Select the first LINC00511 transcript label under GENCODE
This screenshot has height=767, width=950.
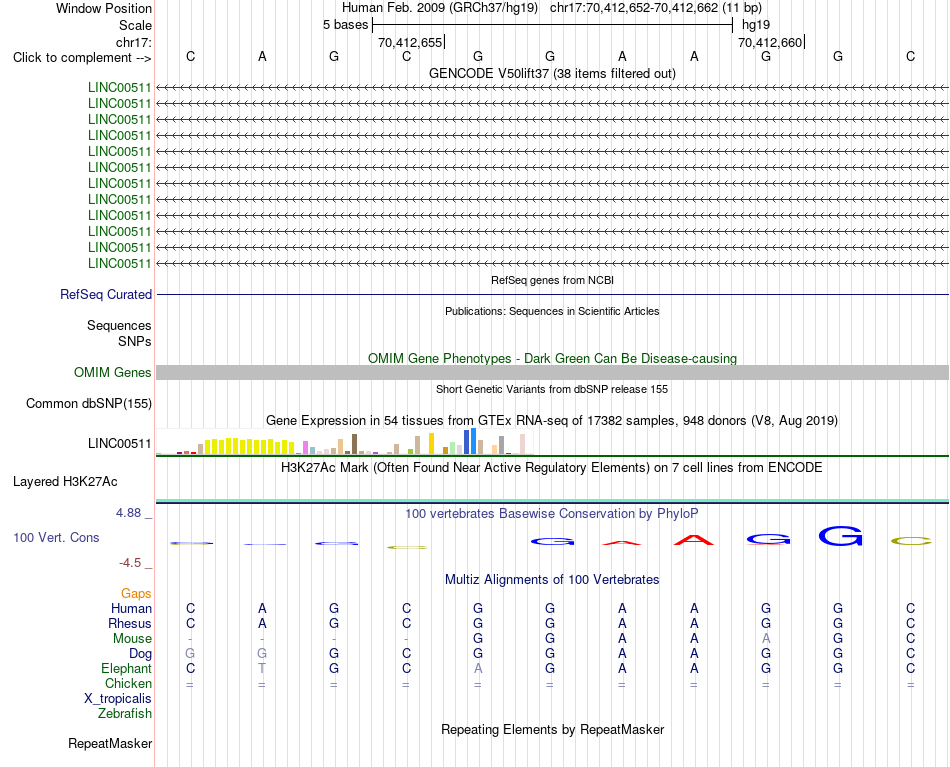[x=119, y=87]
